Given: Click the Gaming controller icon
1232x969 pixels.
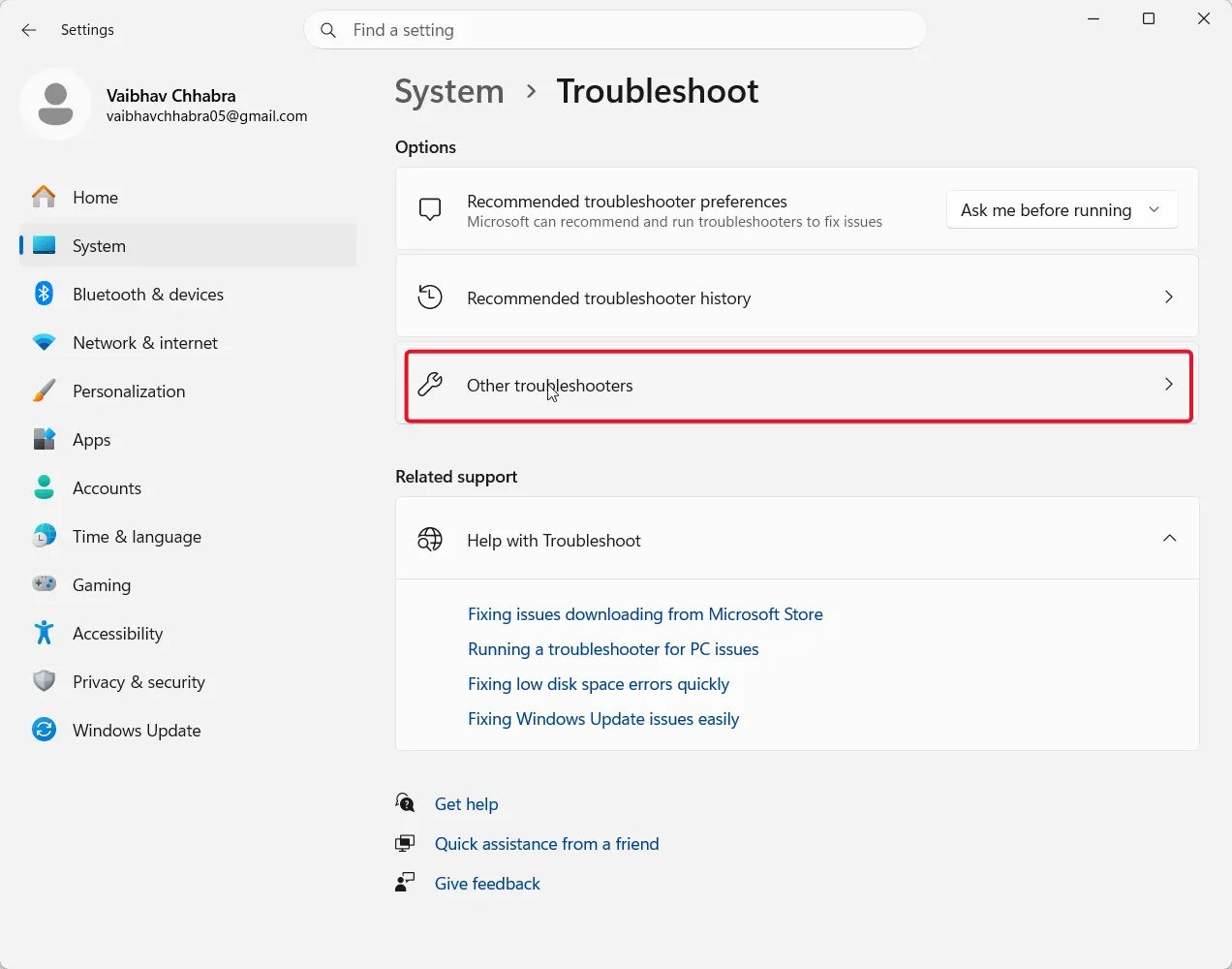Looking at the screenshot, I should pos(44,584).
